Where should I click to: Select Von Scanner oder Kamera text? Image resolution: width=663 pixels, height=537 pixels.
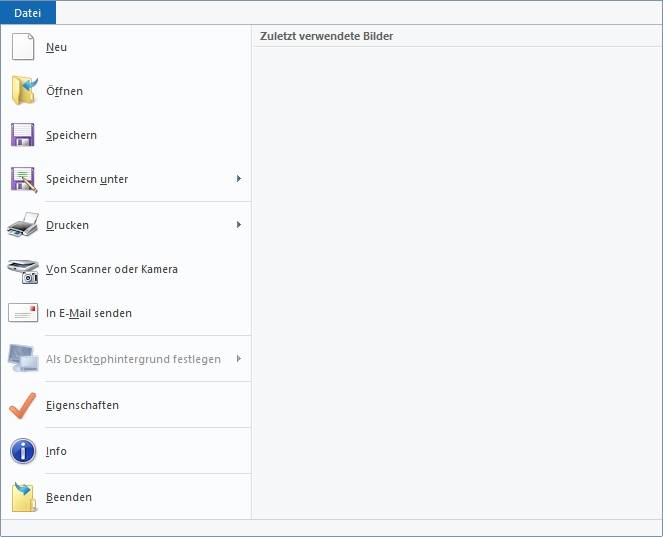pos(112,269)
